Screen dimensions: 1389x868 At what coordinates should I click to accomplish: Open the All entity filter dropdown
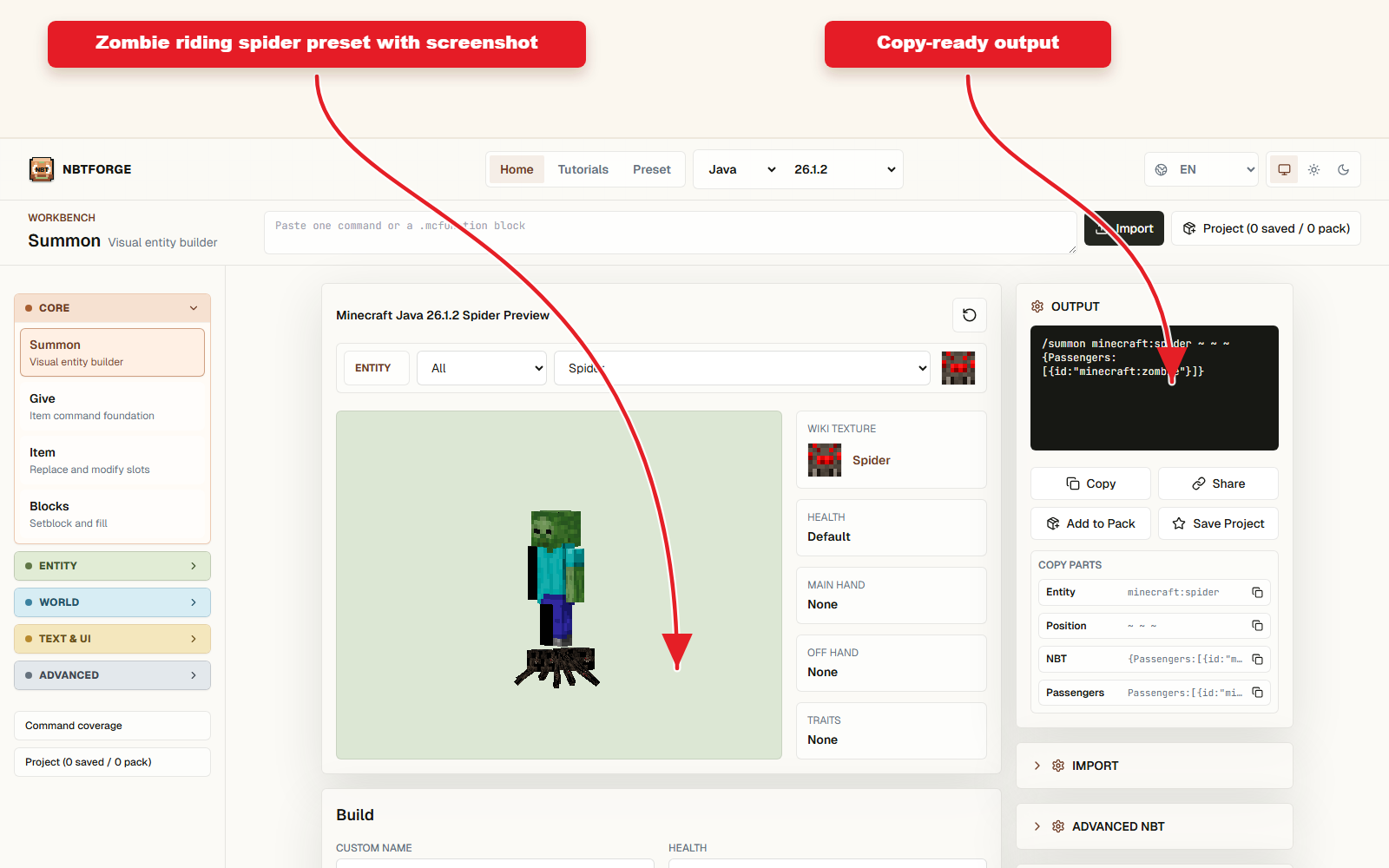coord(482,368)
